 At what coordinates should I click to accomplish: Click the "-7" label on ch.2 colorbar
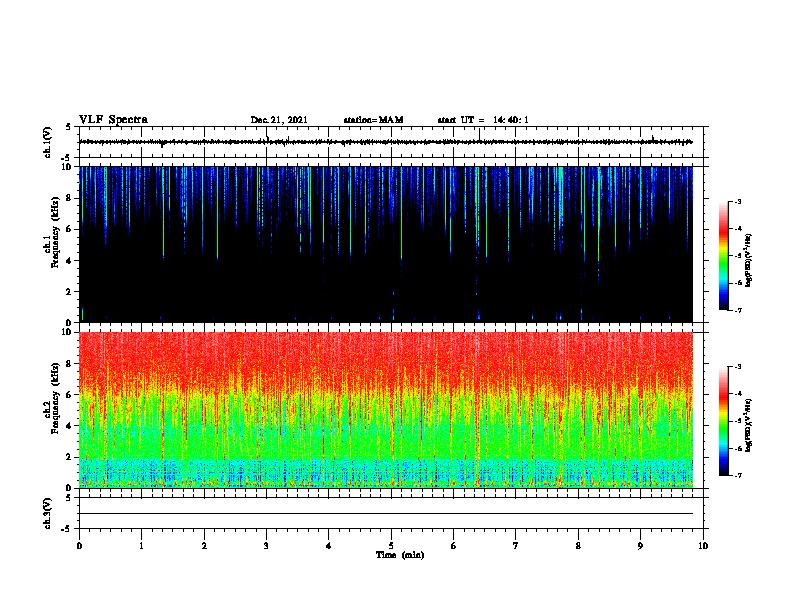point(737,475)
